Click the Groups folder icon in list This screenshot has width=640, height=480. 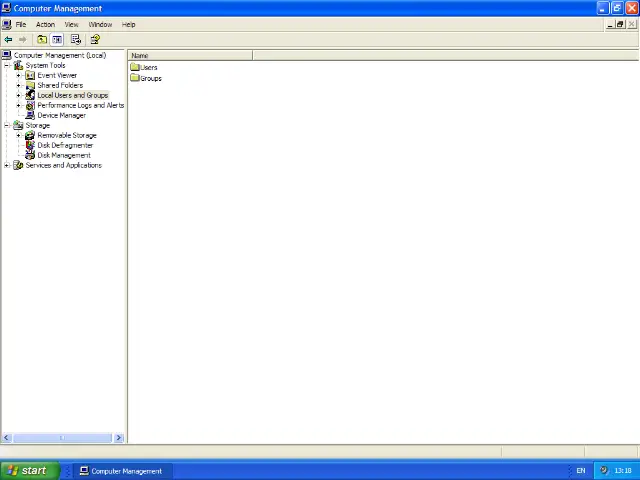pos(135,78)
